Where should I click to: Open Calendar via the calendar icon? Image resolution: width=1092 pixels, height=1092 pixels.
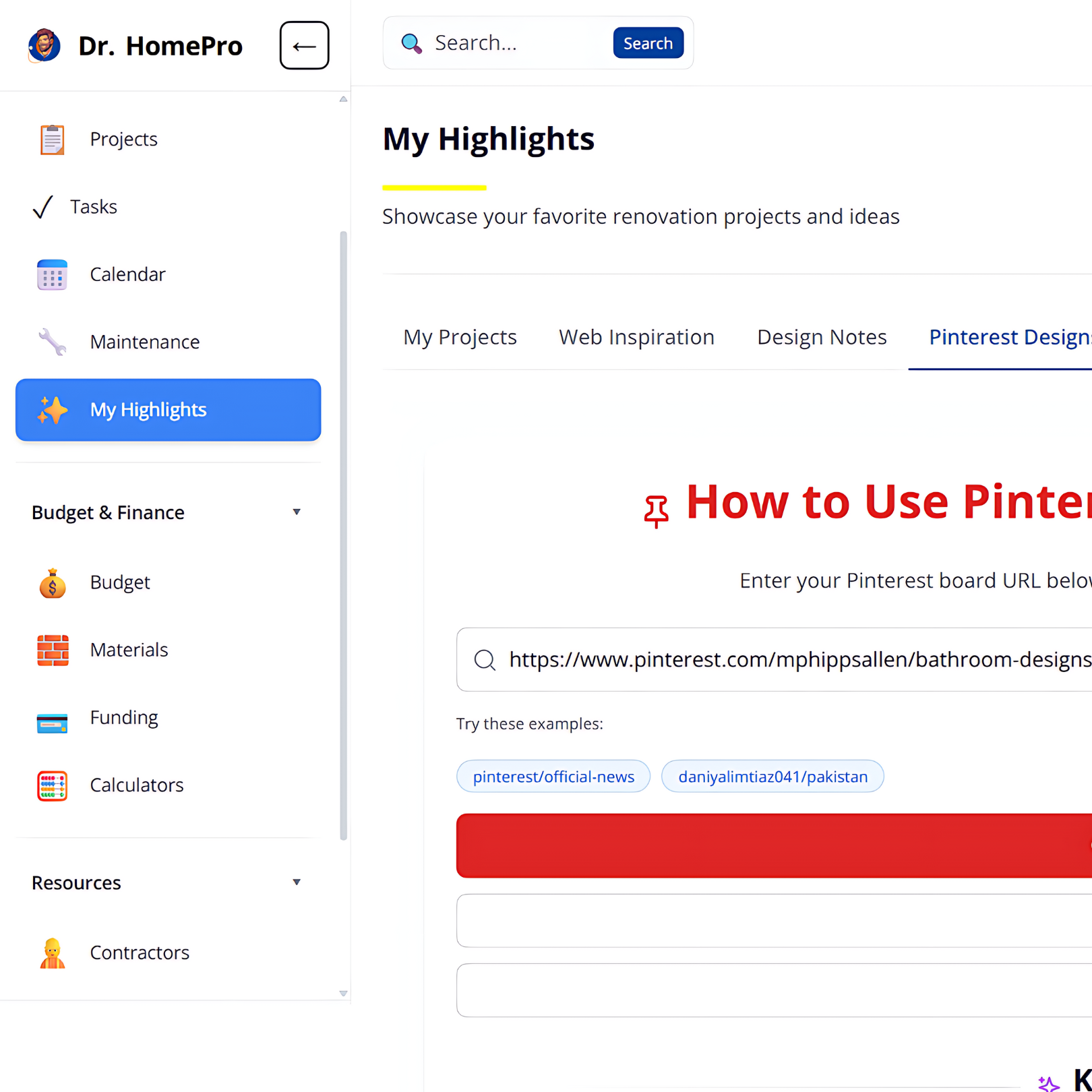point(52,275)
